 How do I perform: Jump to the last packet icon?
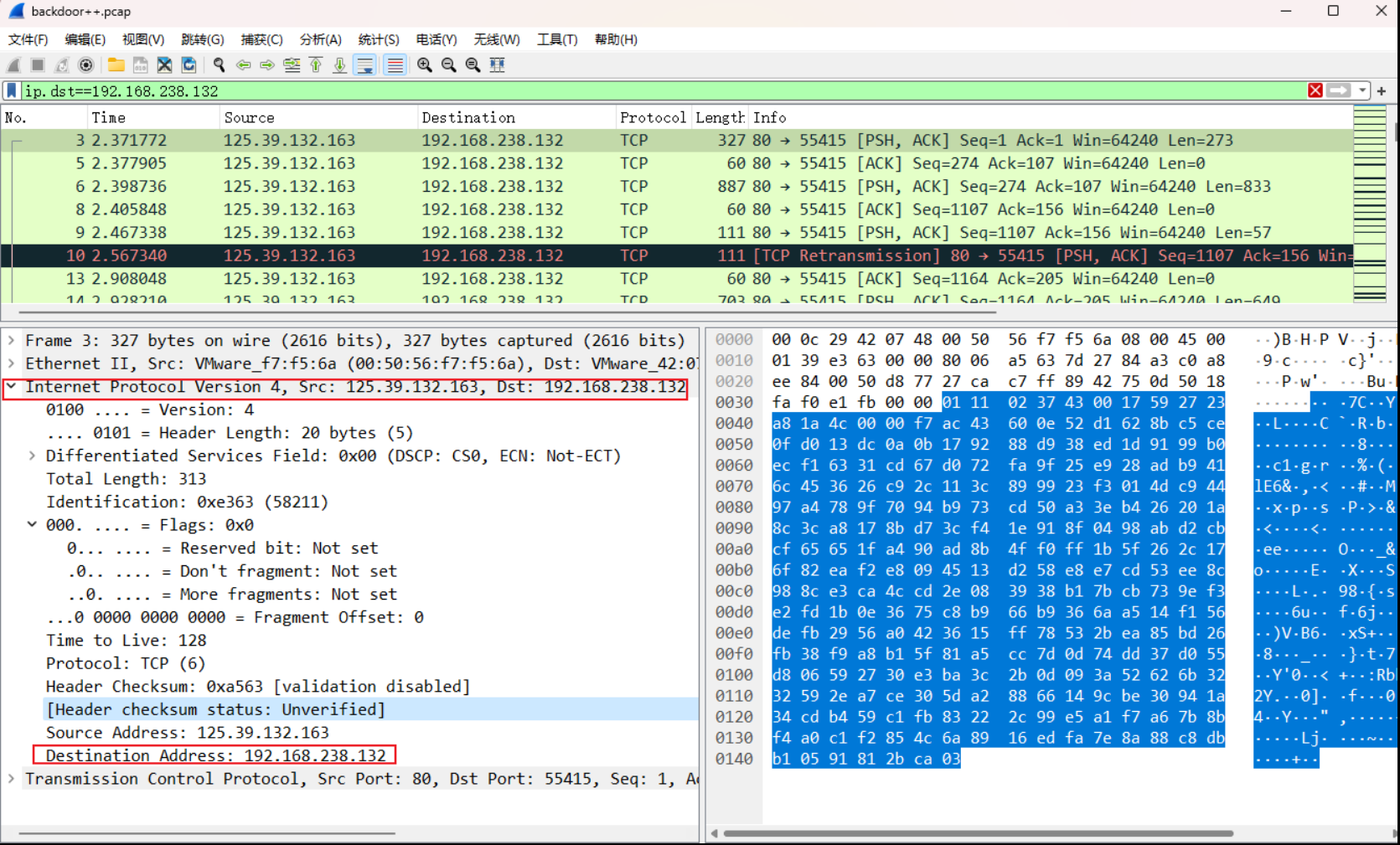click(340, 65)
